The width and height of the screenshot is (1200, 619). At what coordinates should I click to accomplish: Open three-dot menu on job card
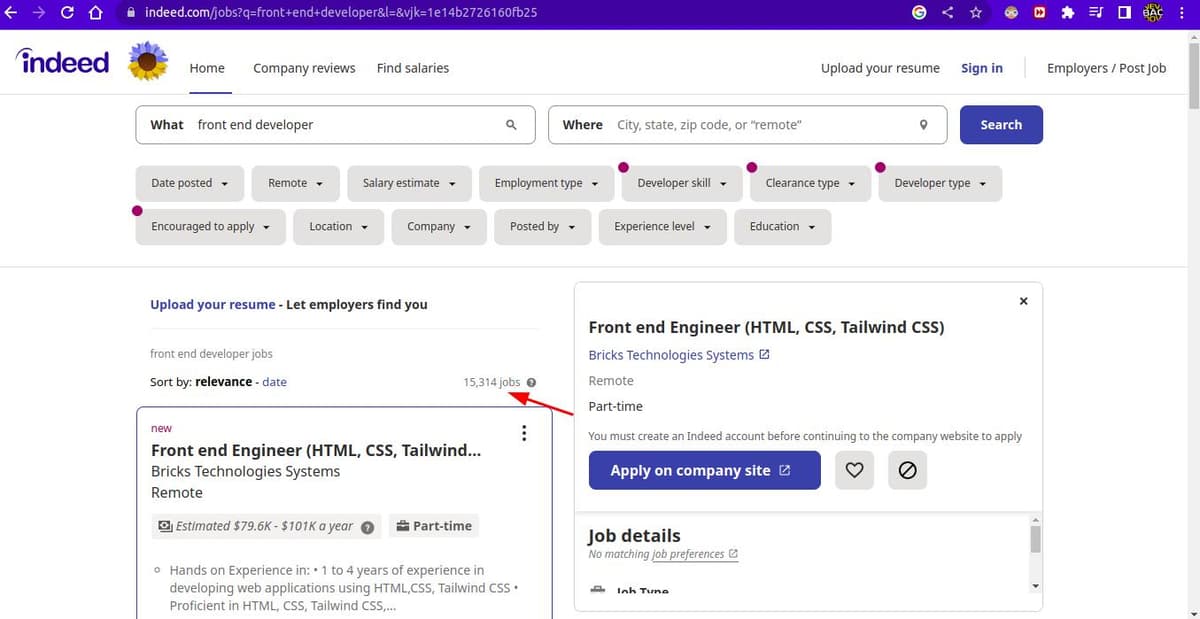(523, 433)
